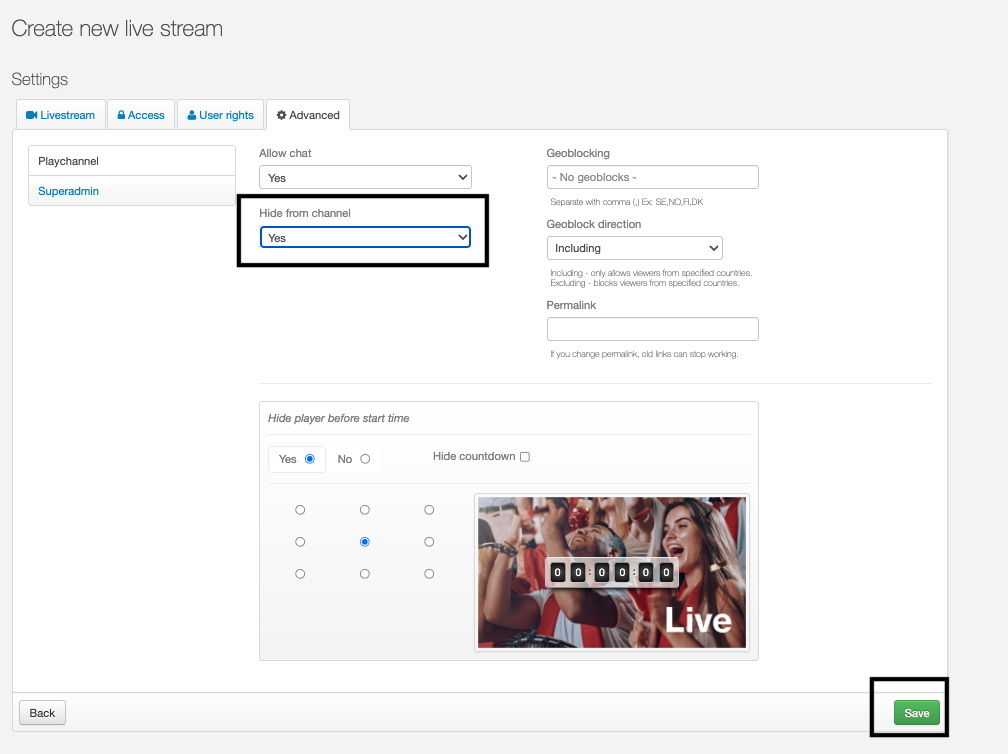The height and width of the screenshot is (754, 1008).
Task: Click the Back button
Action: [42, 713]
